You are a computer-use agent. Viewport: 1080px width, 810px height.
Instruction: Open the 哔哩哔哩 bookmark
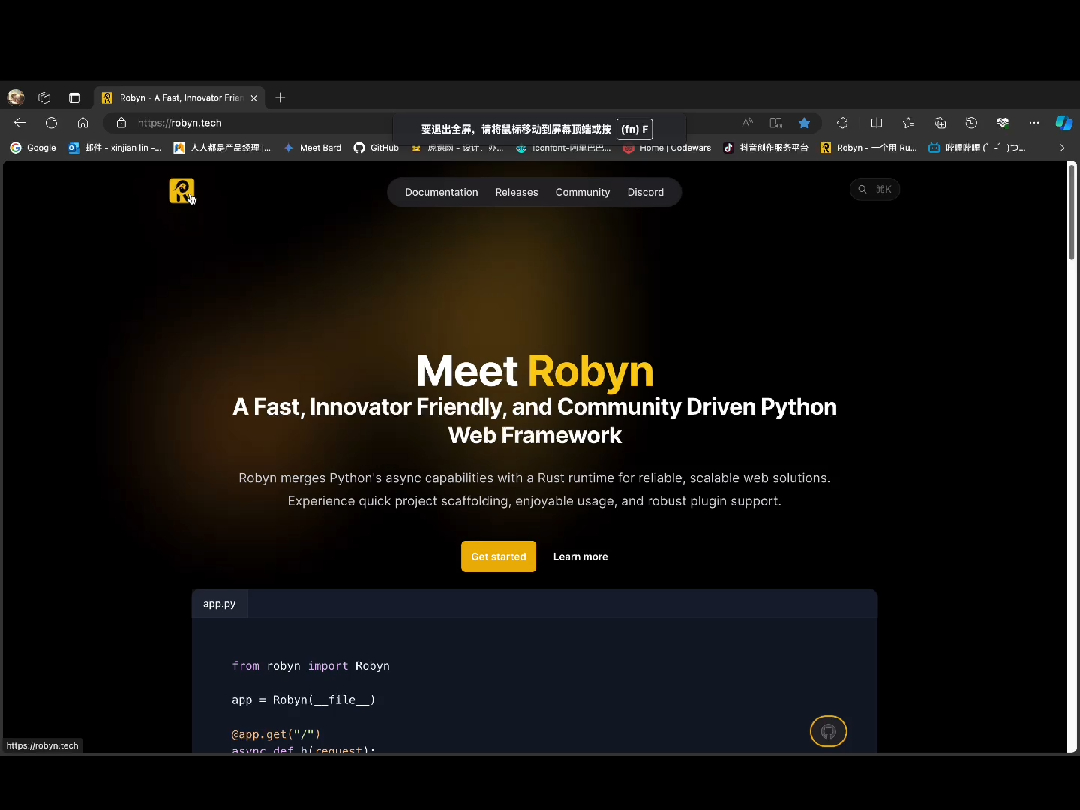click(963, 147)
